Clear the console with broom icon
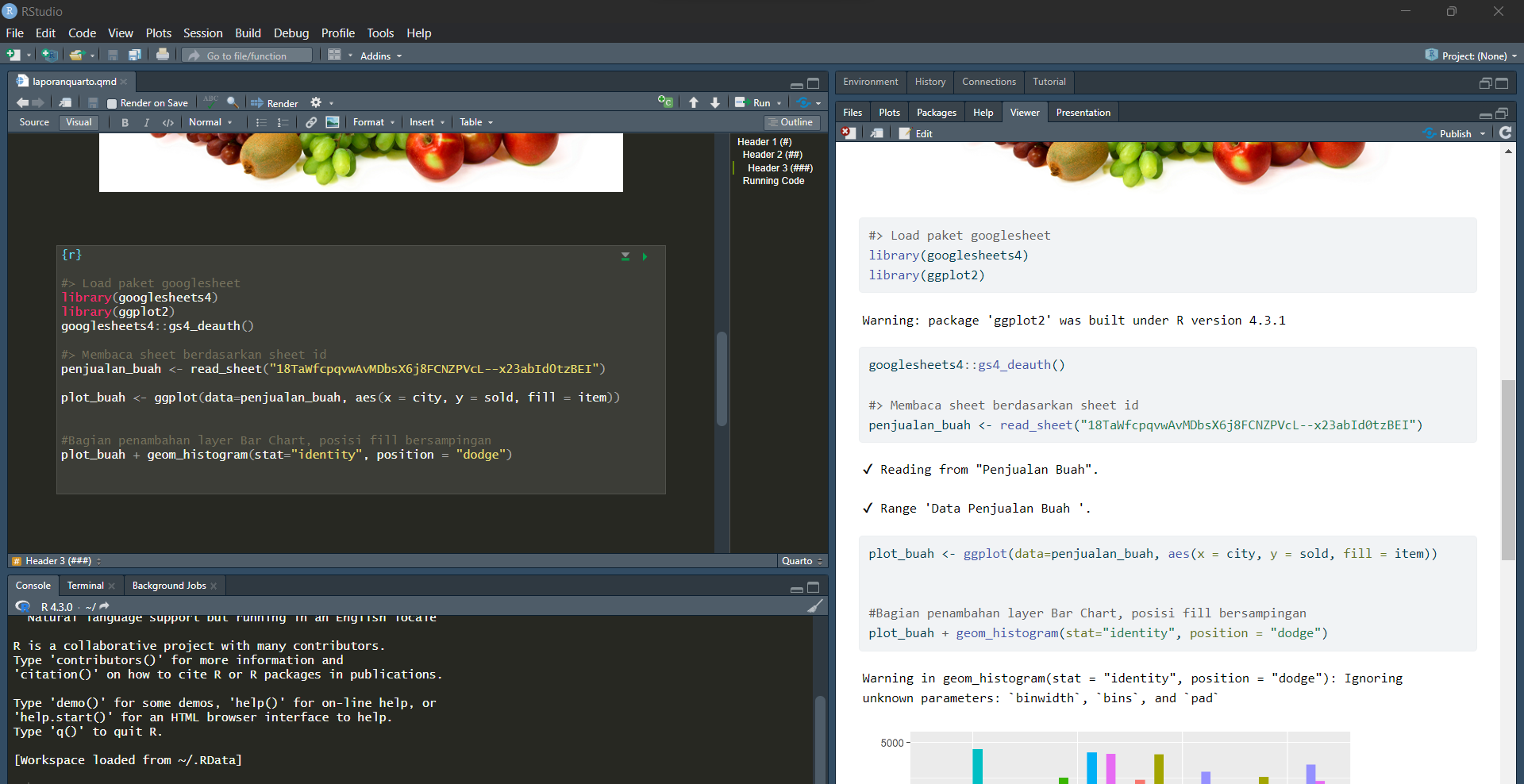Screen dimensions: 1524x784 click(815, 606)
